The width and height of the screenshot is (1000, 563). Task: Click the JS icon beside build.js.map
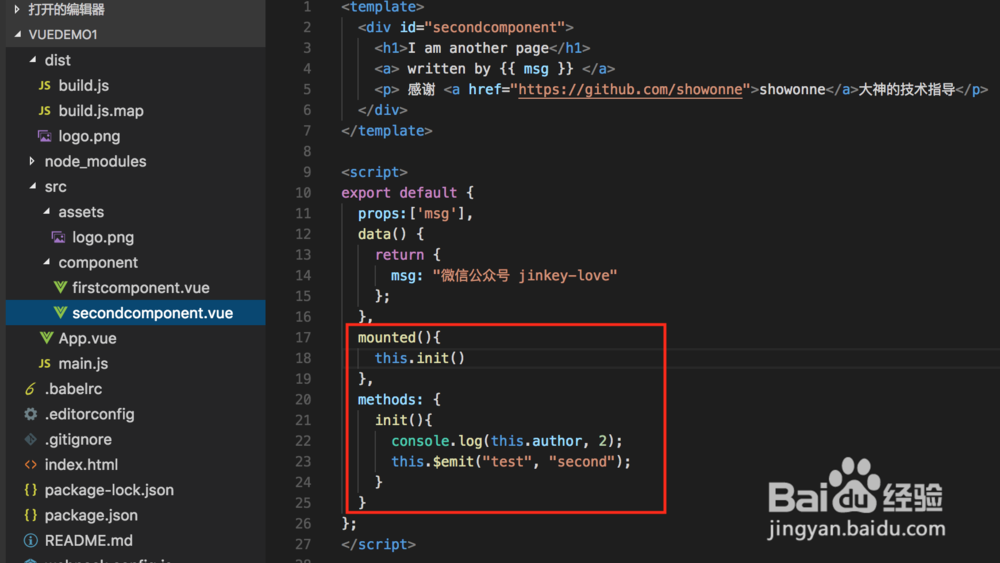click(x=45, y=111)
